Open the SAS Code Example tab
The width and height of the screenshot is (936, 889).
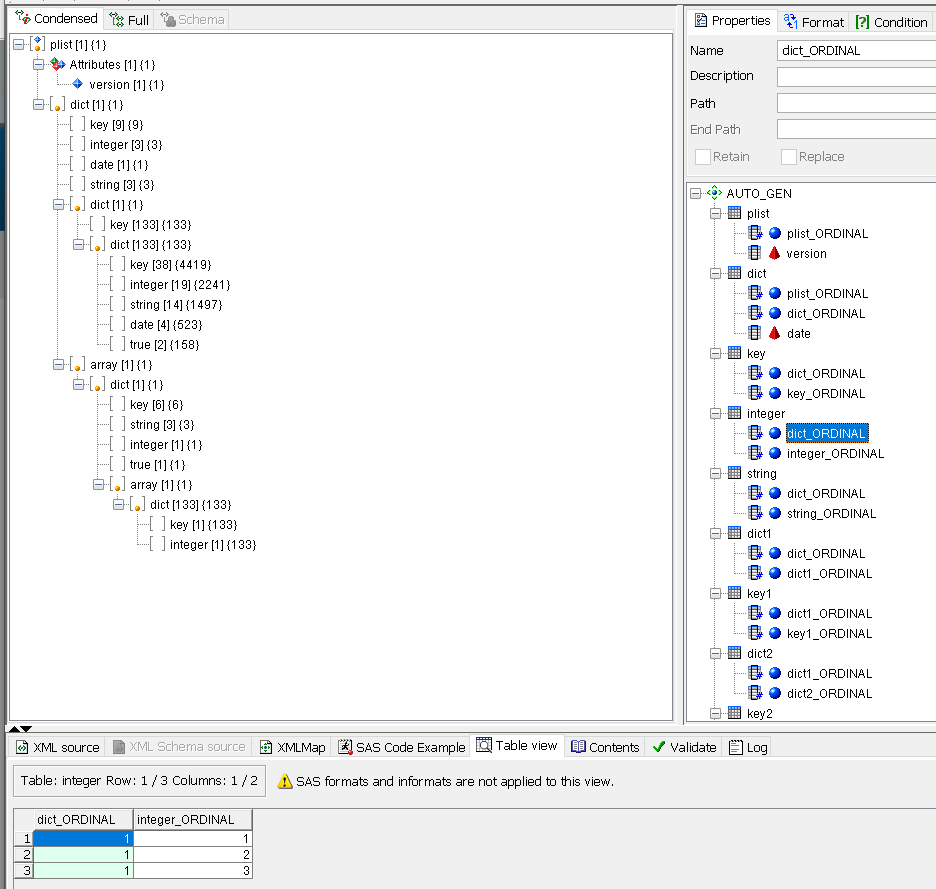[x=402, y=747]
